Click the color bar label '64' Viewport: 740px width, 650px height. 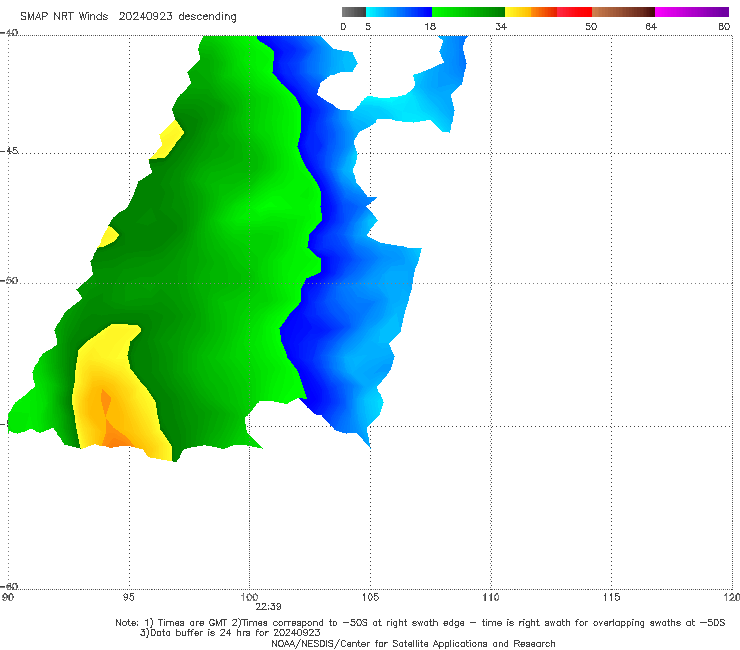(x=651, y=26)
